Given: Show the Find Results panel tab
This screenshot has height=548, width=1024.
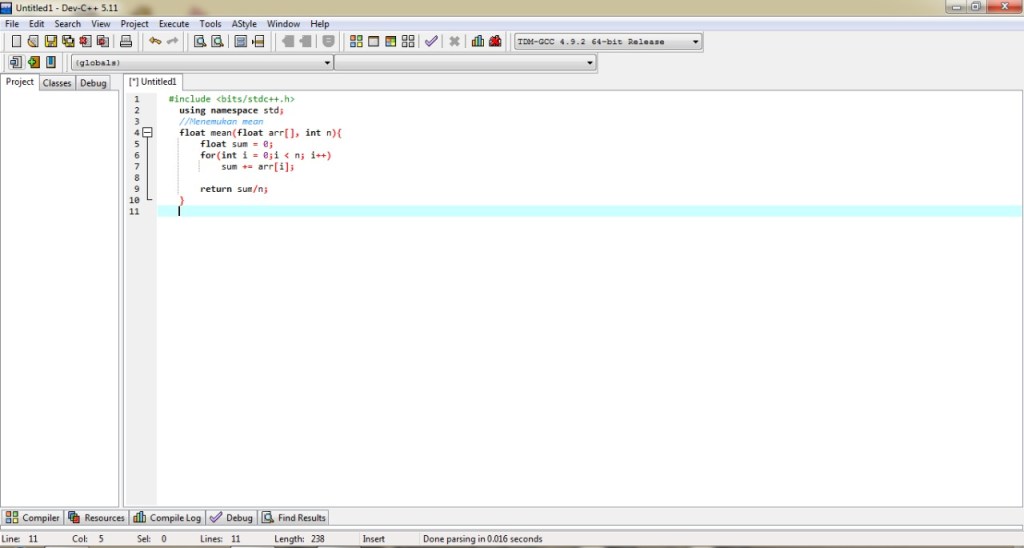Looking at the screenshot, I should [x=294, y=518].
